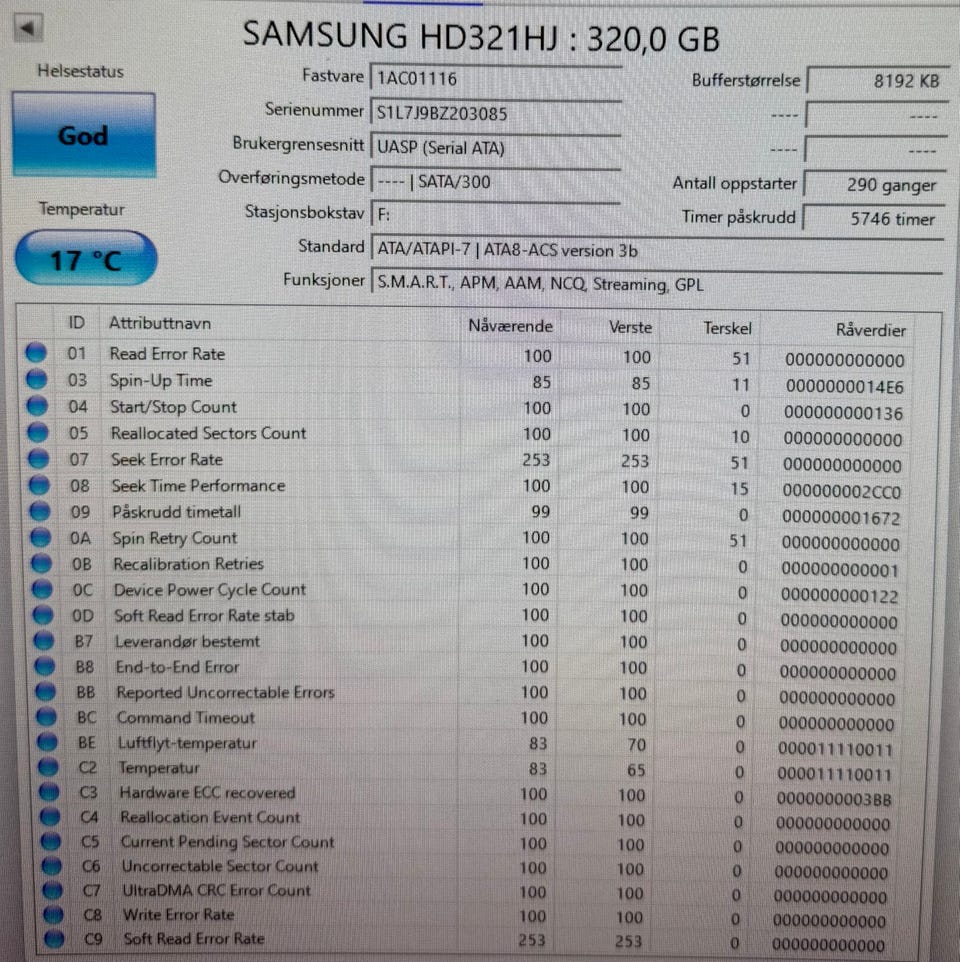Click the status icon for Reallocated Sectors Count
960x962 pixels.
pyautogui.click(x=38, y=433)
